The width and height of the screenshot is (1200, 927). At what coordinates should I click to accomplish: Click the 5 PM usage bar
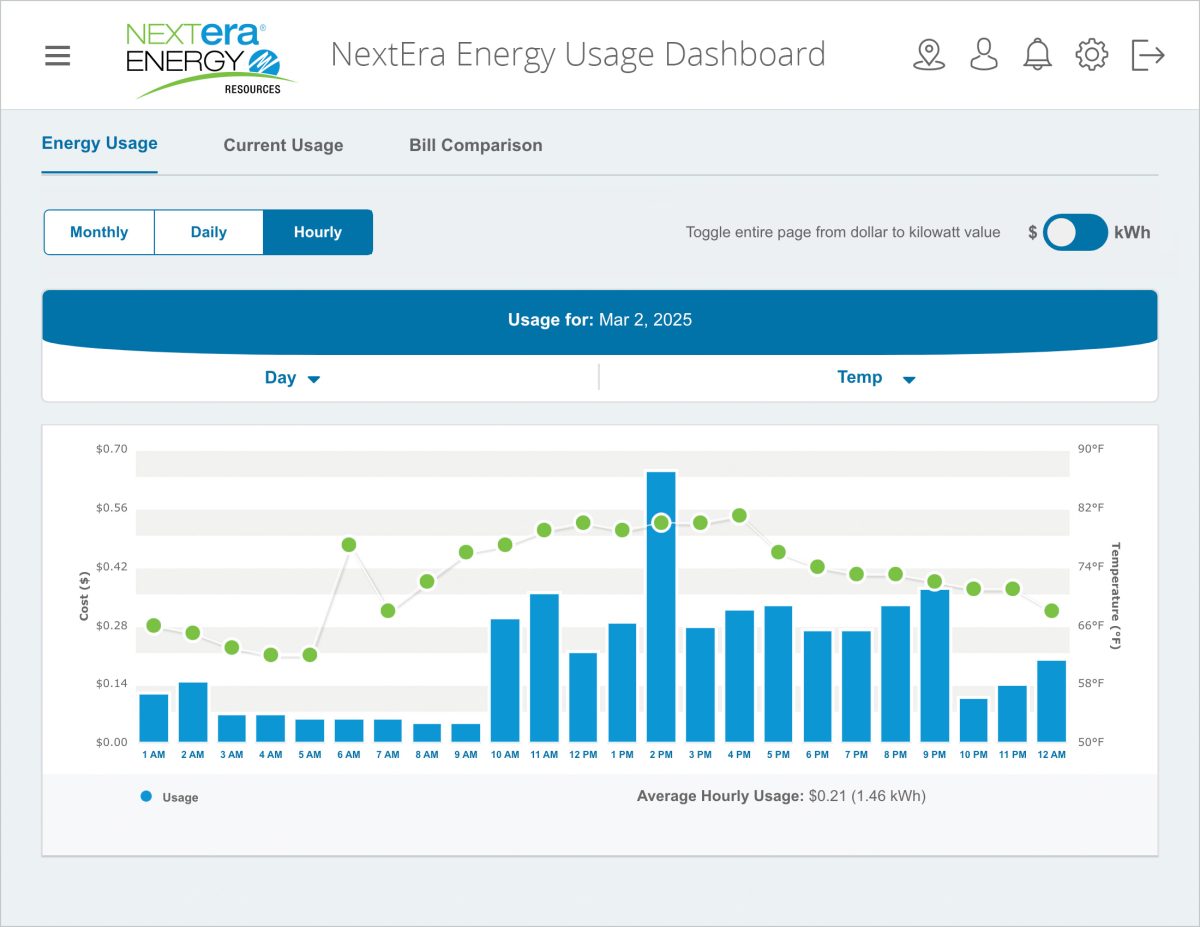tap(778, 674)
